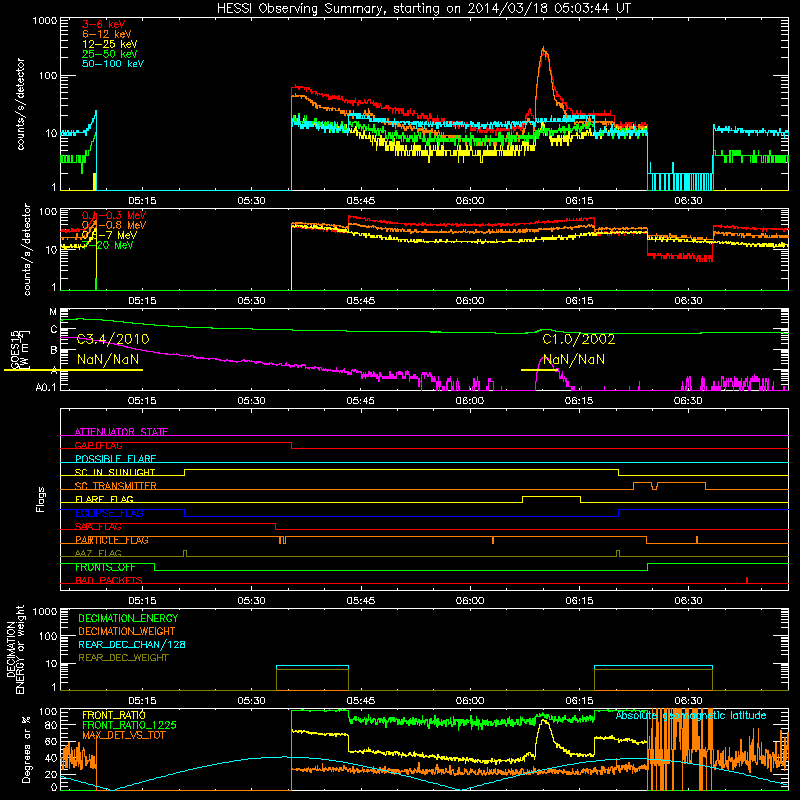Select the DECIMATION_ENERGY legend label
Screen dimensions: 800x800
128,618
